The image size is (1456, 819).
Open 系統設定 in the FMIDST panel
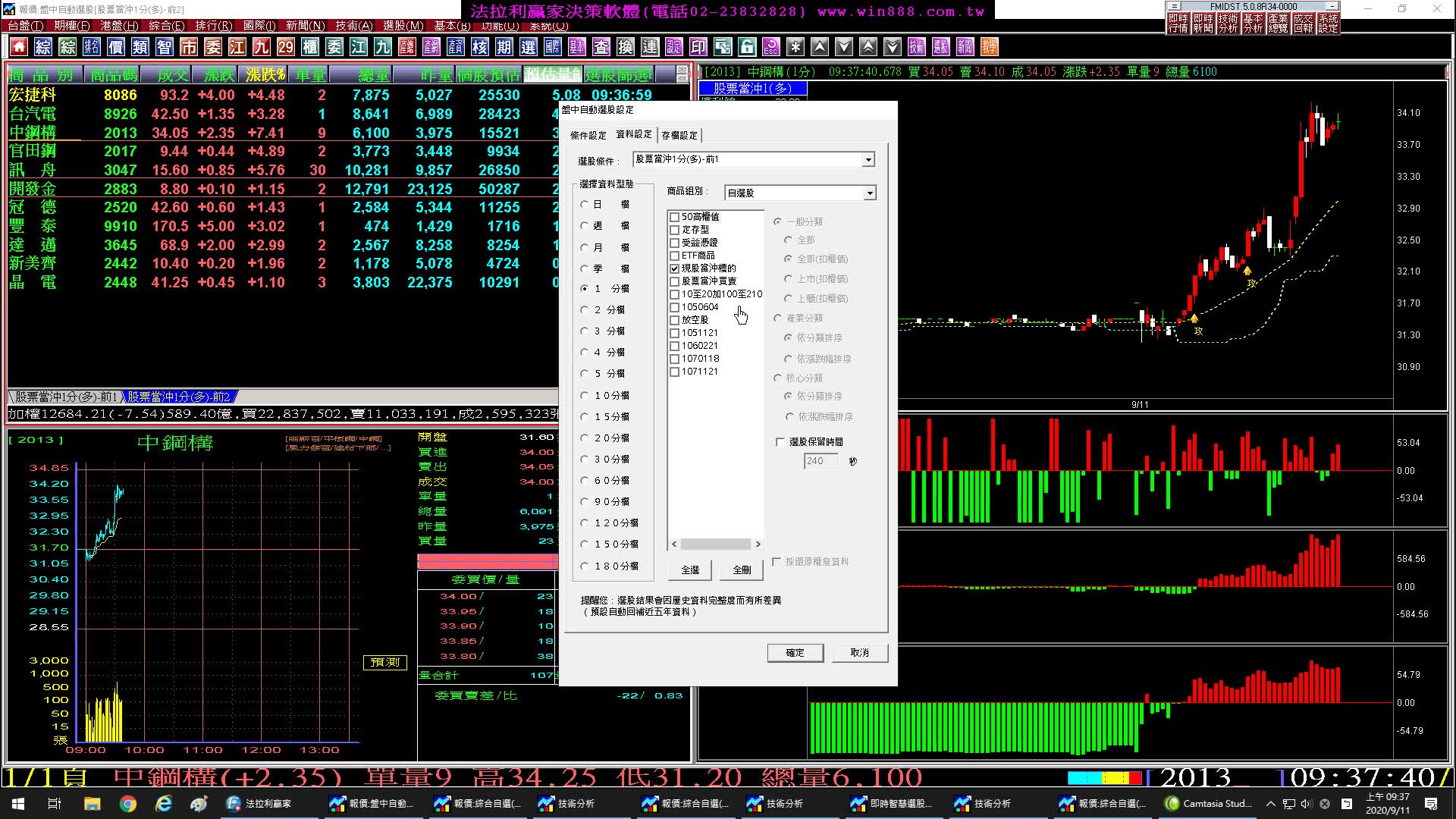(x=1329, y=23)
